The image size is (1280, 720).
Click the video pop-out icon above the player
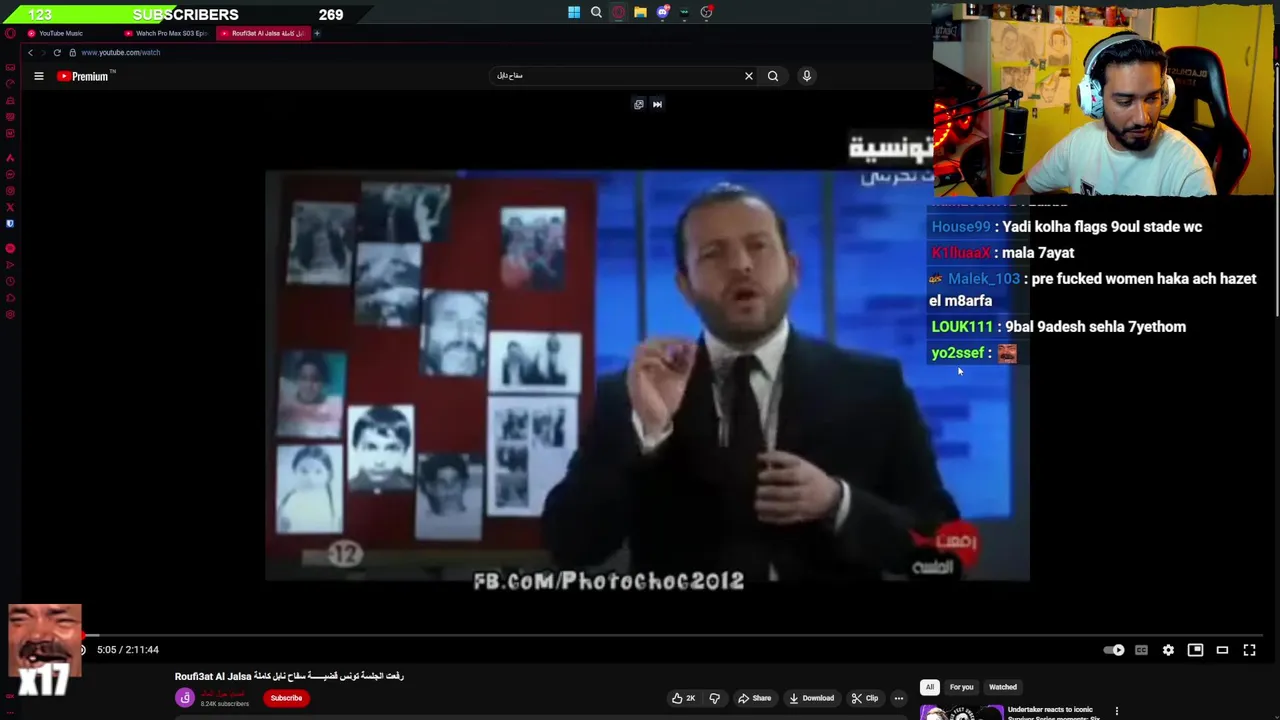(x=639, y=104)
